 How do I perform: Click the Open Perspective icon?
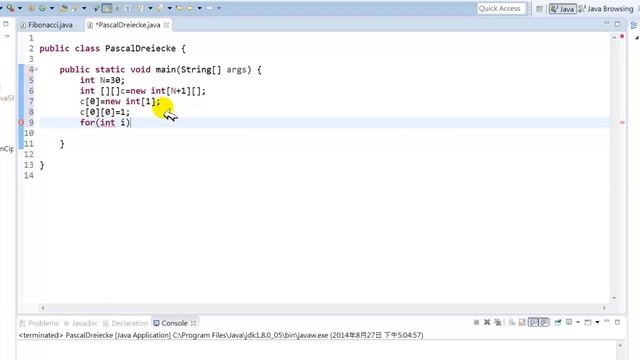(x=539, y=9)
